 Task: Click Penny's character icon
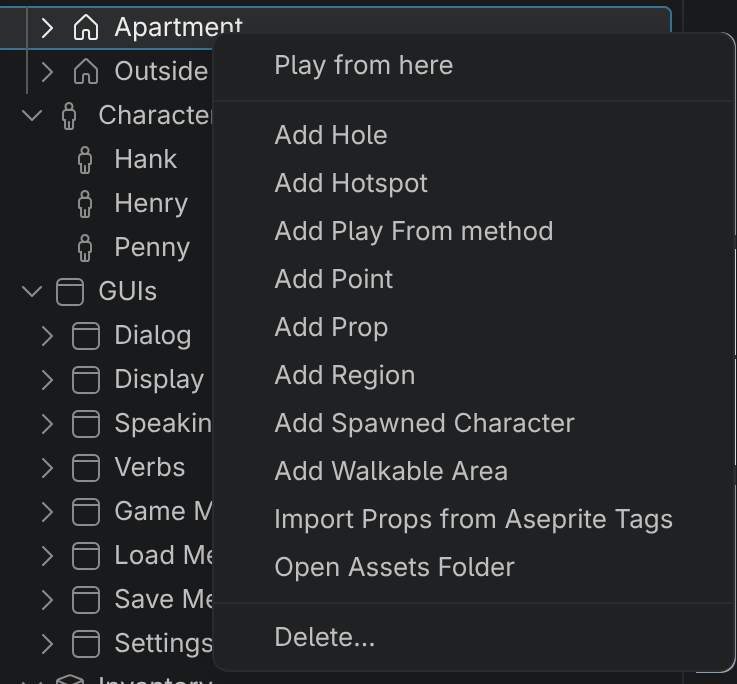[85, 248]
